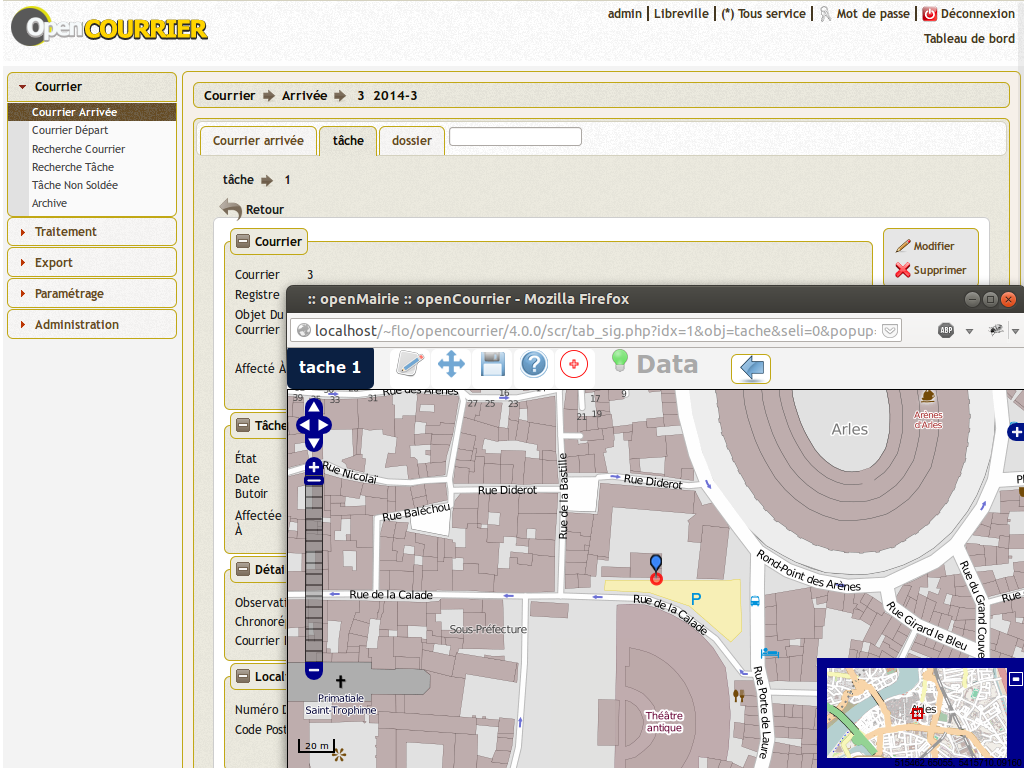Expand the Administration sidebar menu

(91, 325)
